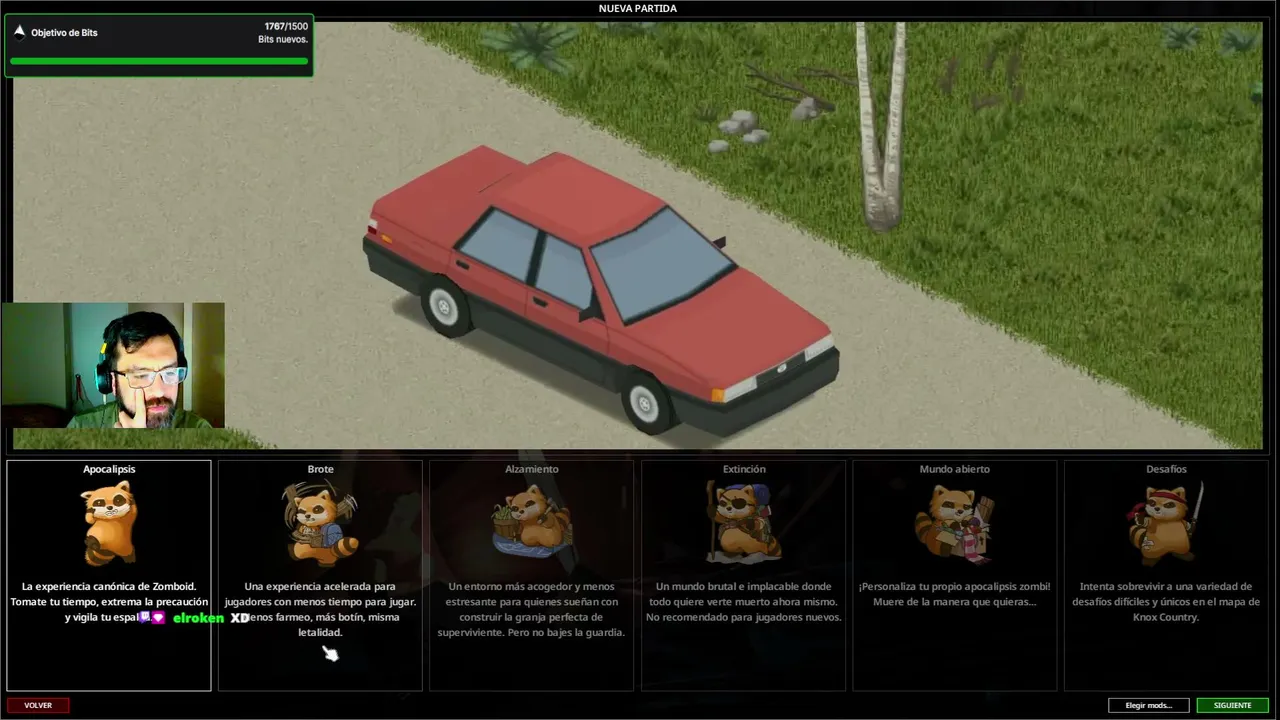1280x720 pixels.
Task: Click the Objetivo de Bits label
Action: click(x=64, y=33)
